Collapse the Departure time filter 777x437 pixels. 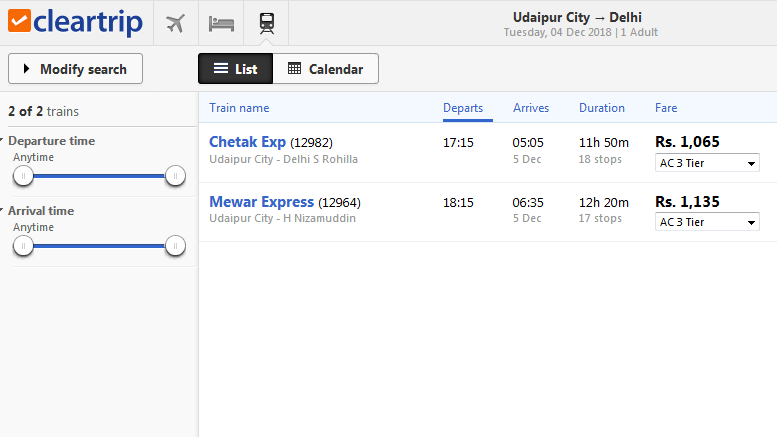[50, 141]
